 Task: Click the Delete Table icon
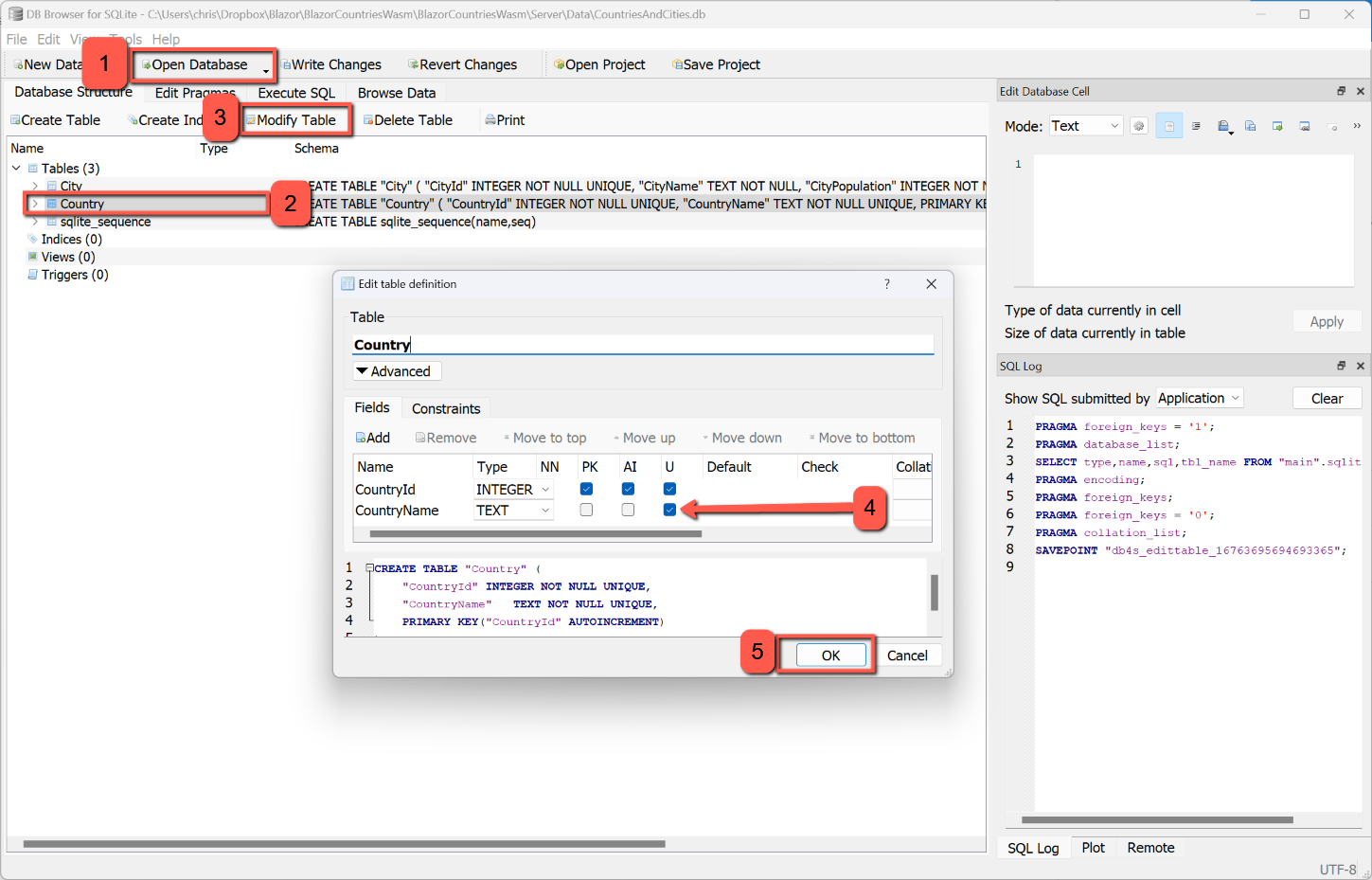[368, 120]
